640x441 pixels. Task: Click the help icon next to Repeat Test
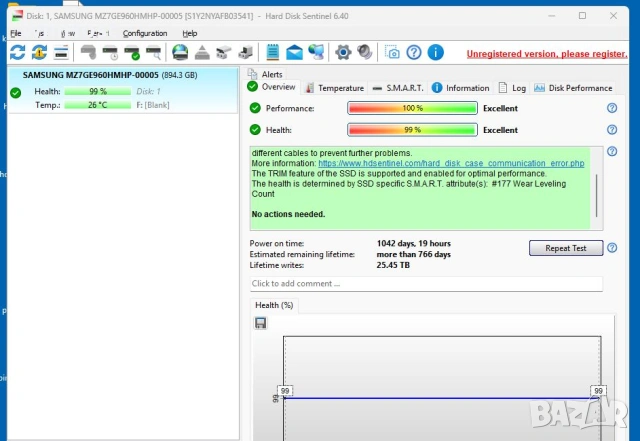(x=612, y=247)
